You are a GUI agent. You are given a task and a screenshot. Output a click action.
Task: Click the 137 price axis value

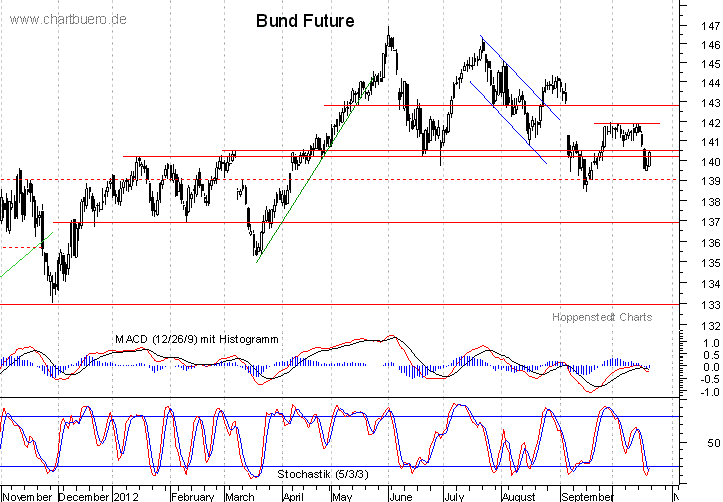710,222
